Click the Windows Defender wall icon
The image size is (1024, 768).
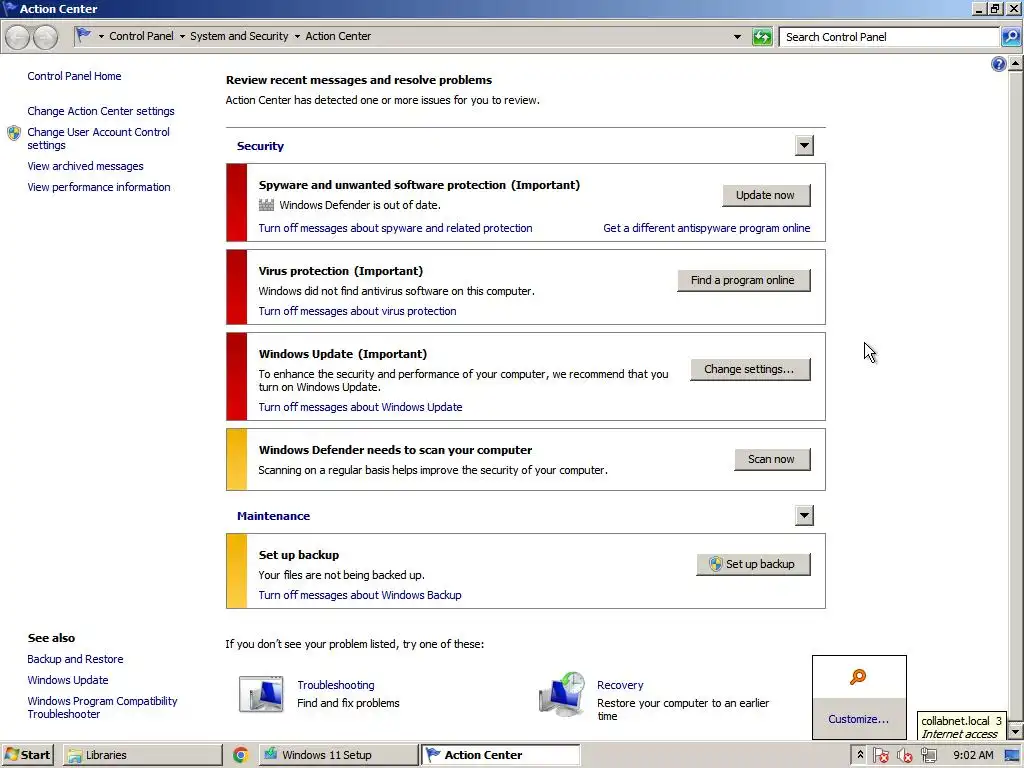click(x=266, y=205)
